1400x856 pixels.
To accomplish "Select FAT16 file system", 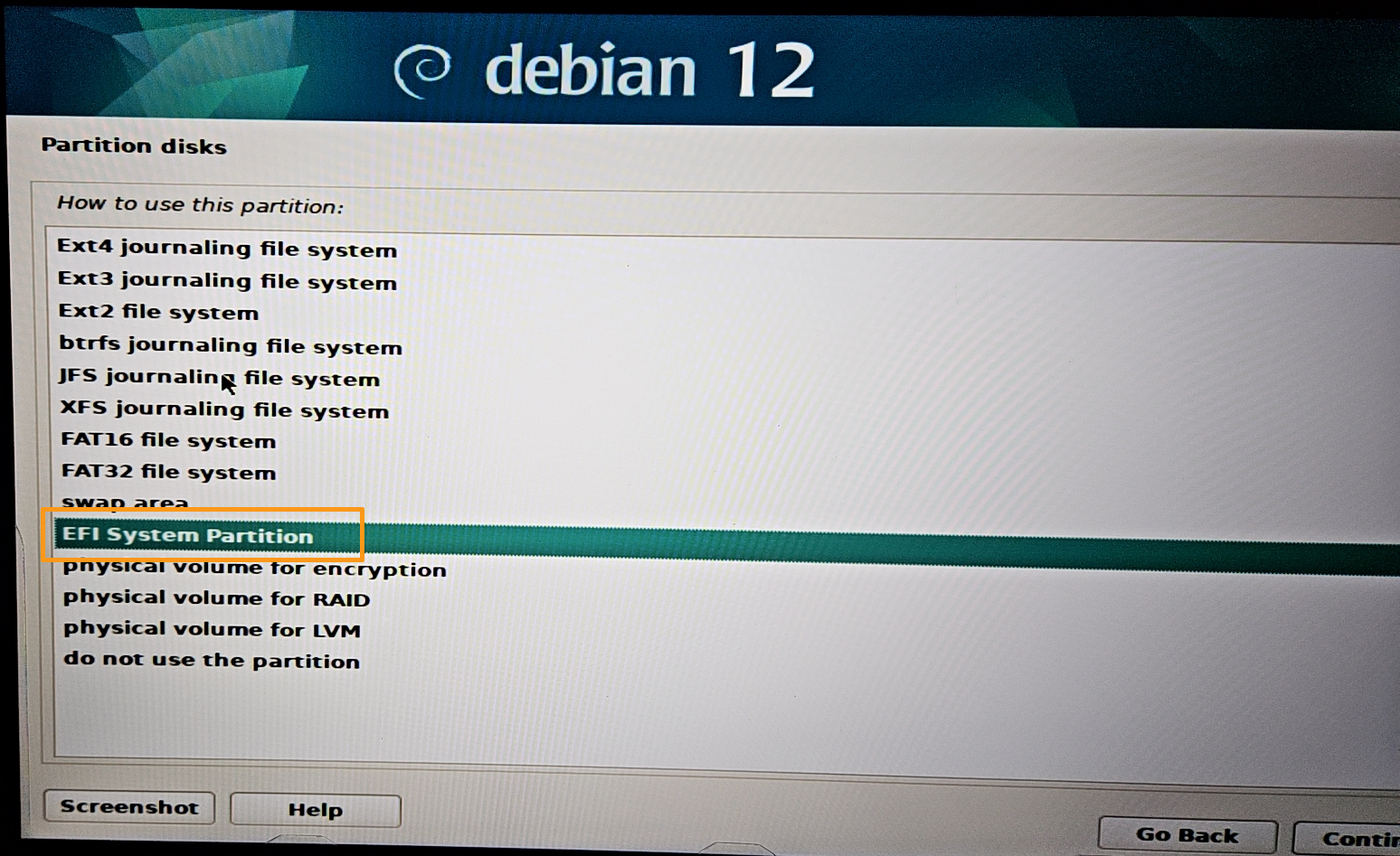I will pos(168,441).
